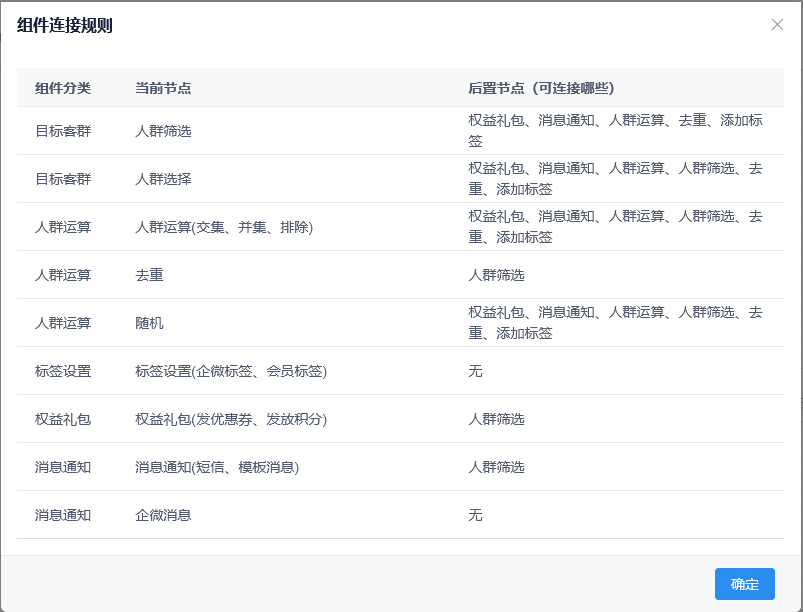This screenshot has width=803, height=612.
Task: Select the 消息通知(短信、模板消息) cell
Action: coord(217,467)
